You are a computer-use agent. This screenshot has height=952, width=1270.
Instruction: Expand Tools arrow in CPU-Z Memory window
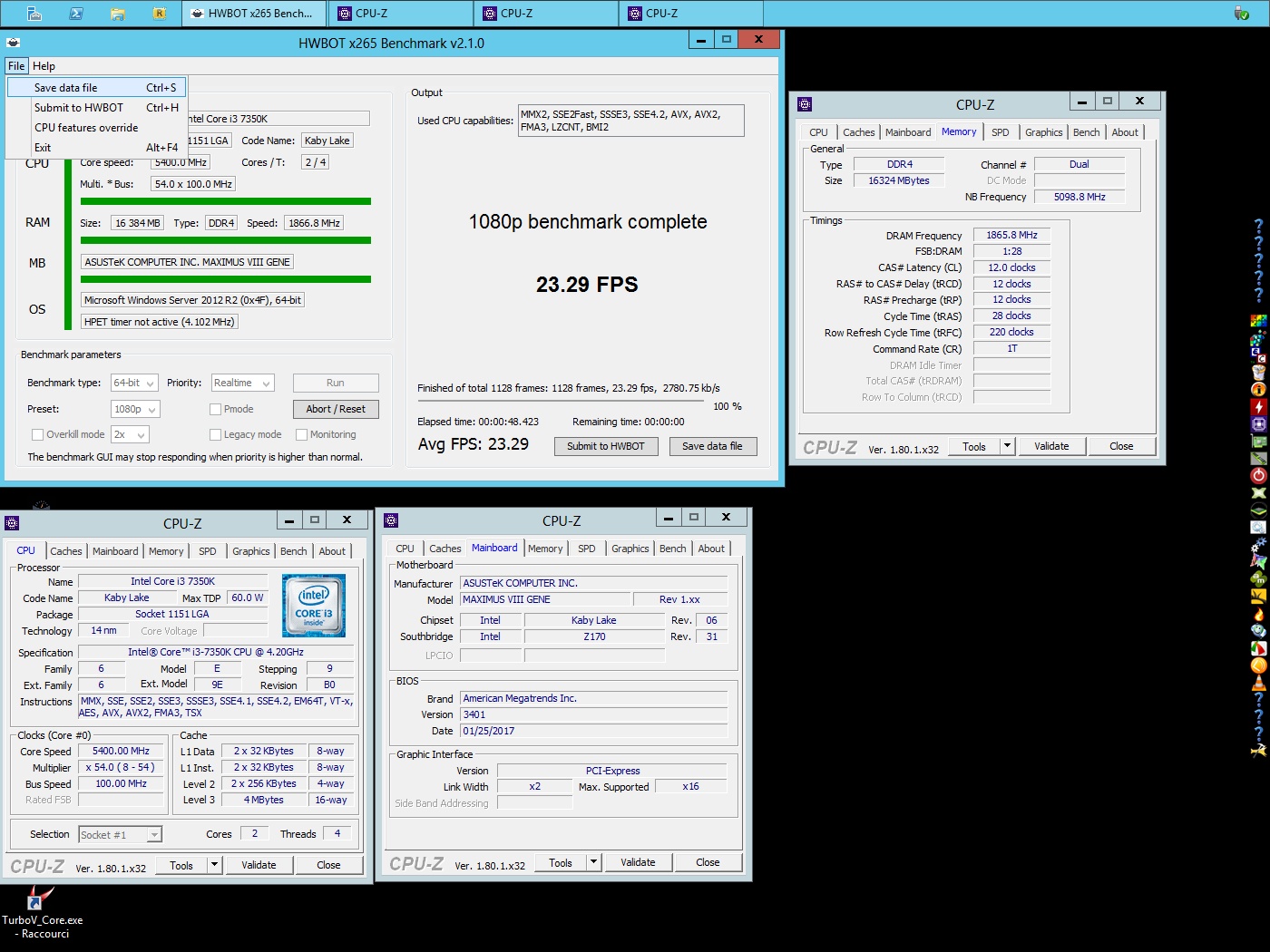[x=1007, y=446]
